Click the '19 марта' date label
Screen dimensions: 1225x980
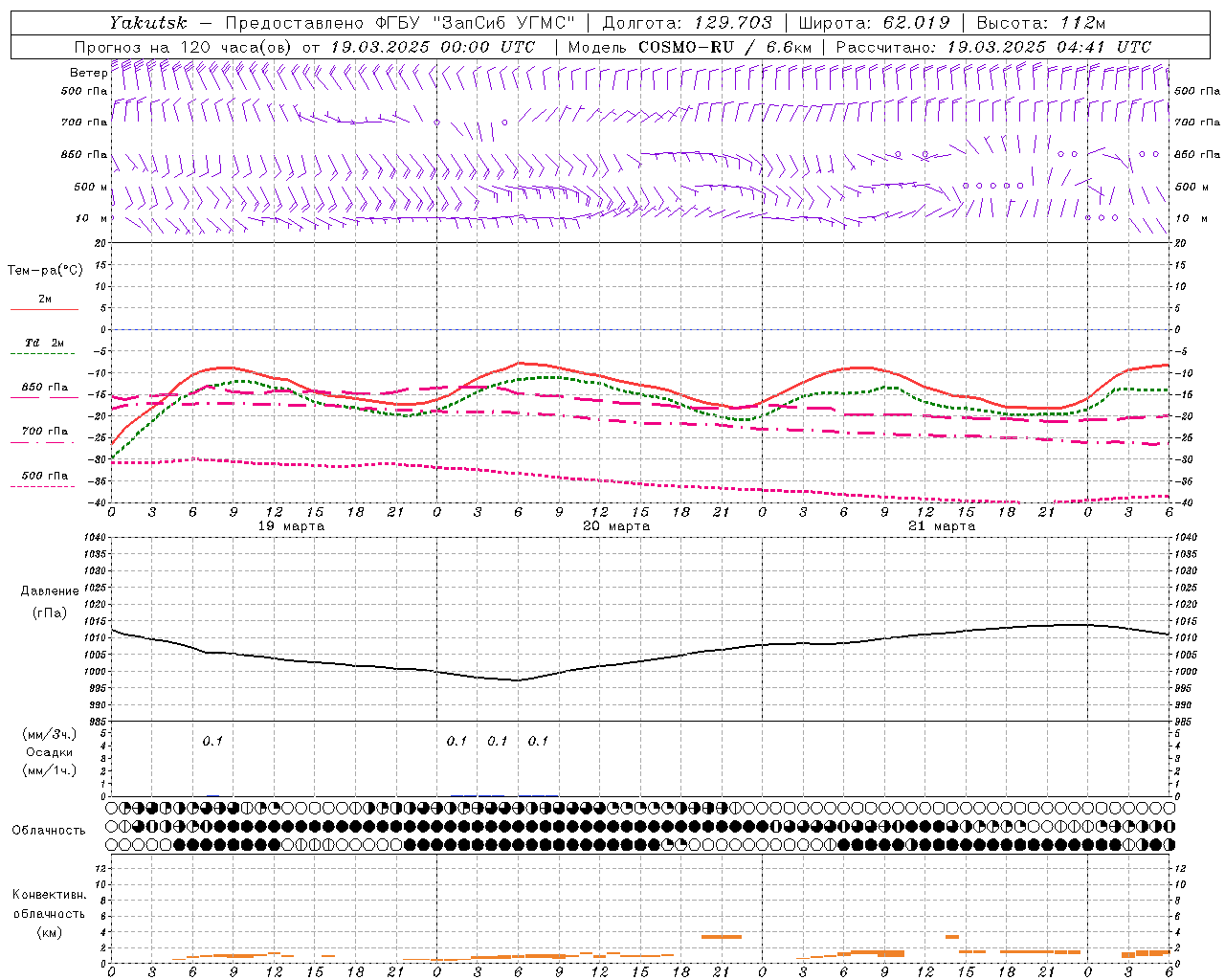tap(292, 526)
